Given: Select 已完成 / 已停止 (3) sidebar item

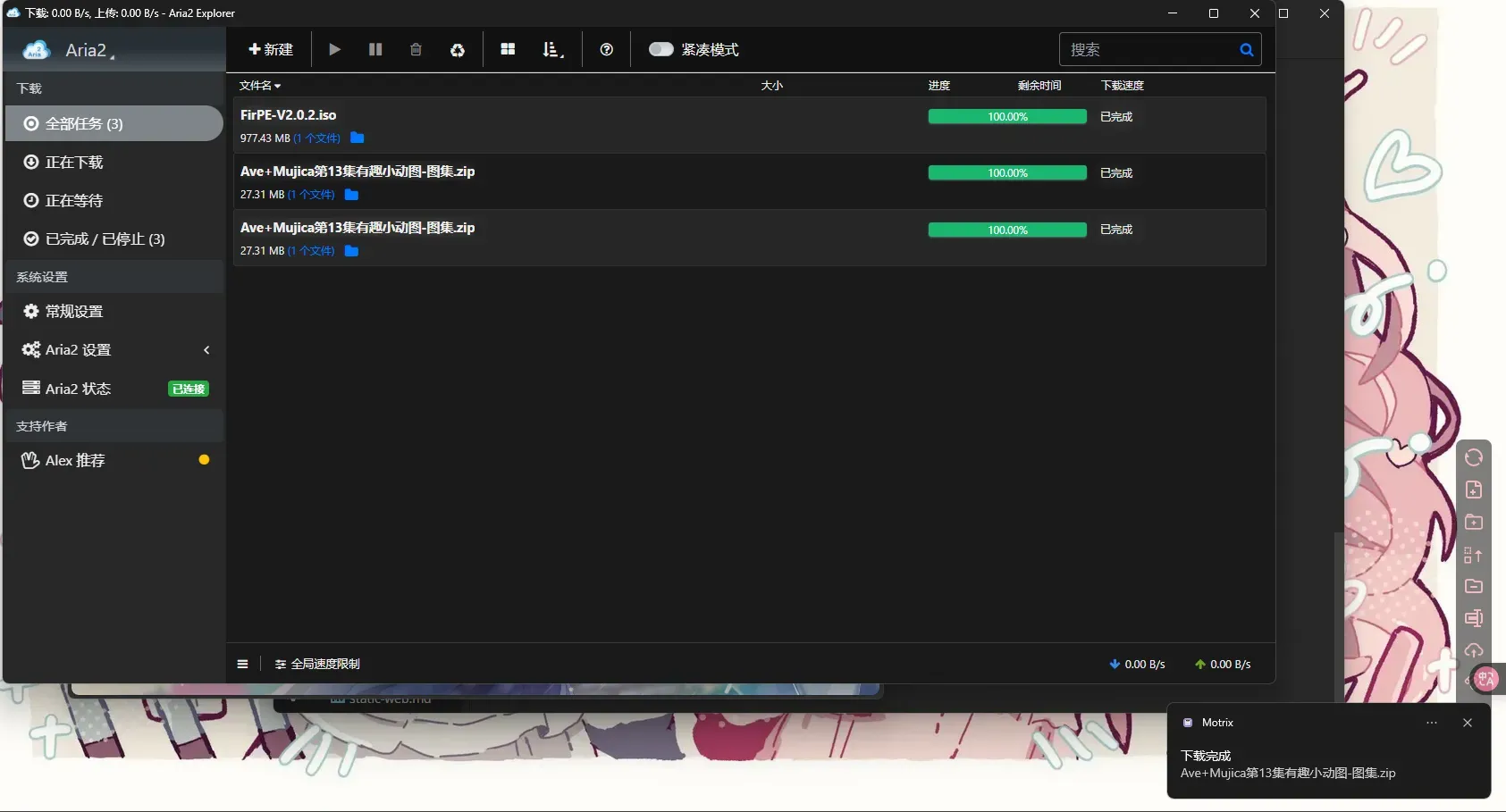Looking at the screenshot, I should (105, 239).
